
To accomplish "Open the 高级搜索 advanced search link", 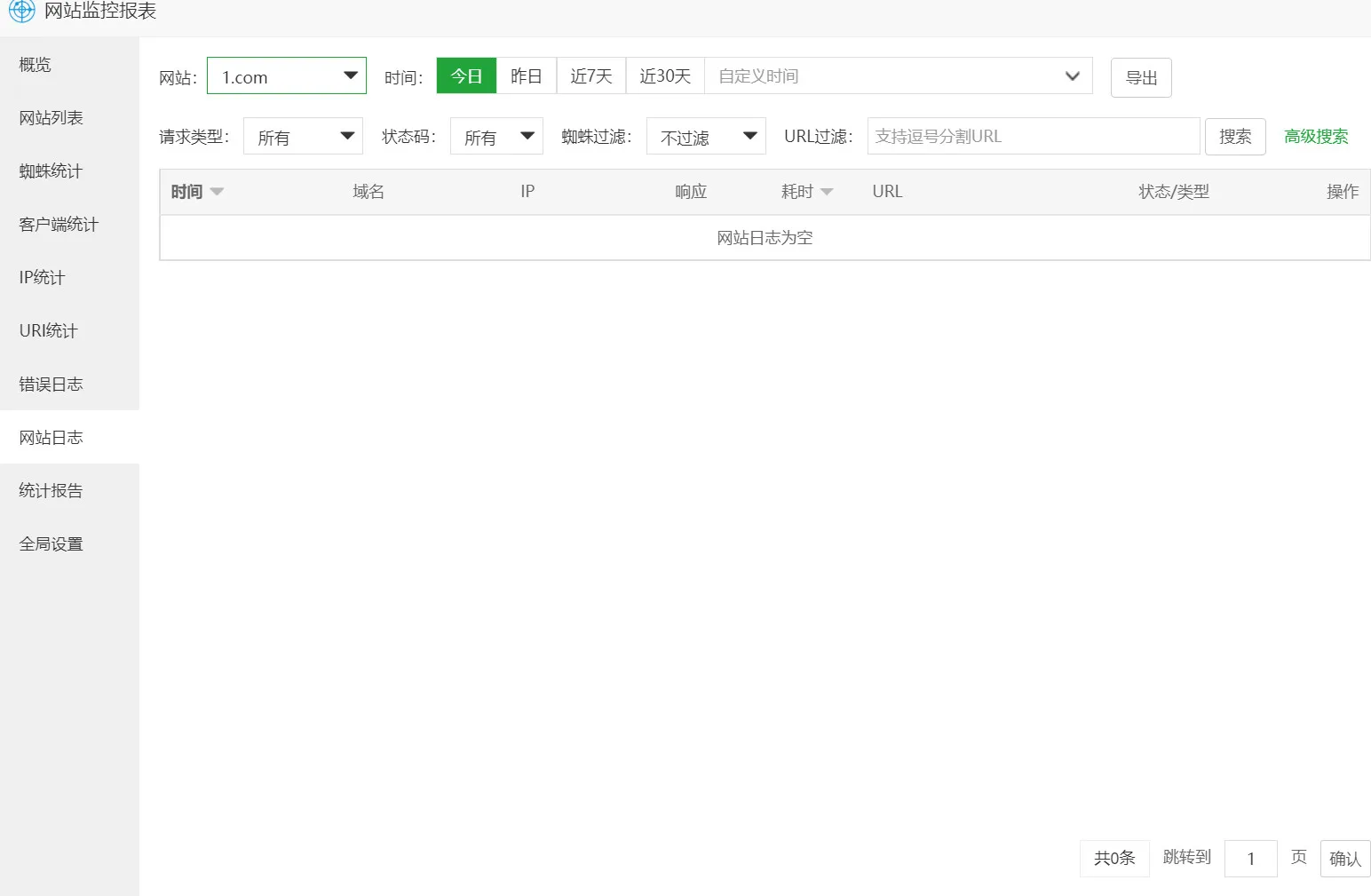I will pos(1316,137).
